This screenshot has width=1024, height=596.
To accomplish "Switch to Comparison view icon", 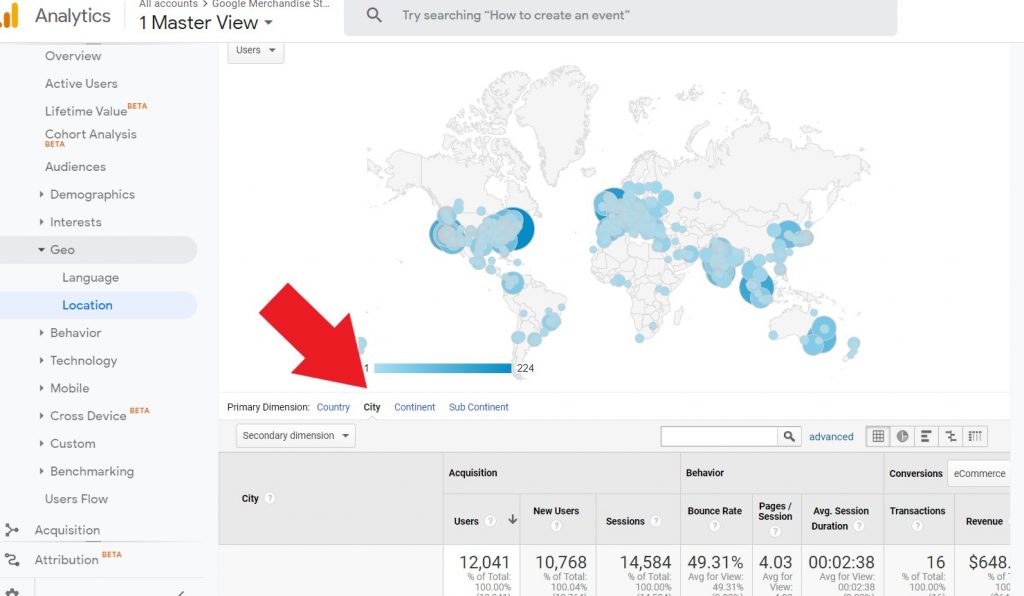I will [951, 436].
